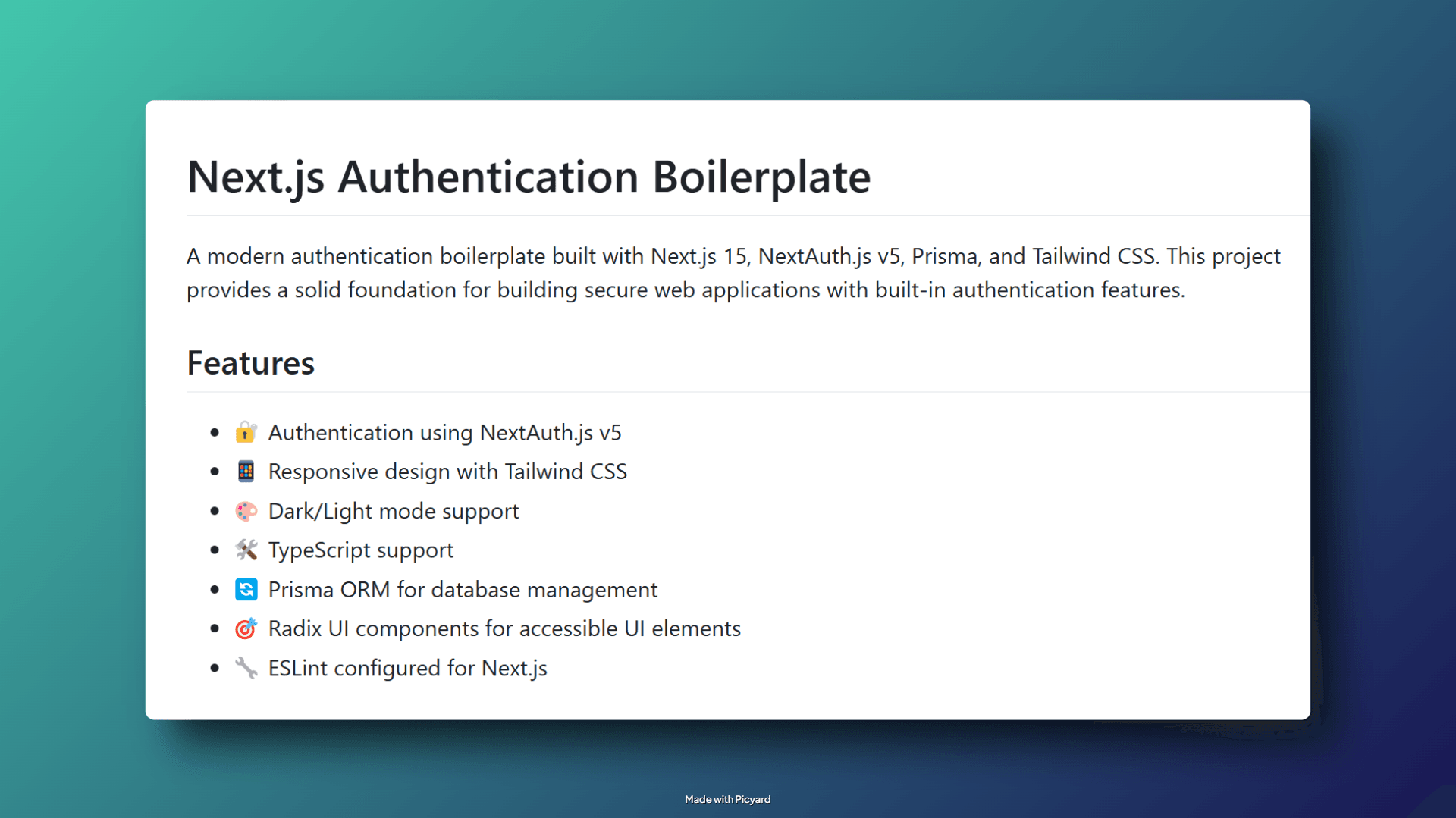Click the Radix UI components feature text
Image resolution: width=1456 pixels, height=818 pixels.
point(504,628)
